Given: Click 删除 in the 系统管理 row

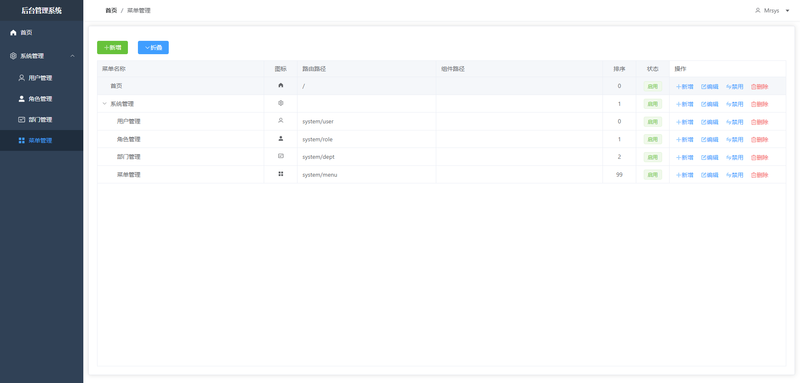Looking at the screenshot, I should pos(760,104).
